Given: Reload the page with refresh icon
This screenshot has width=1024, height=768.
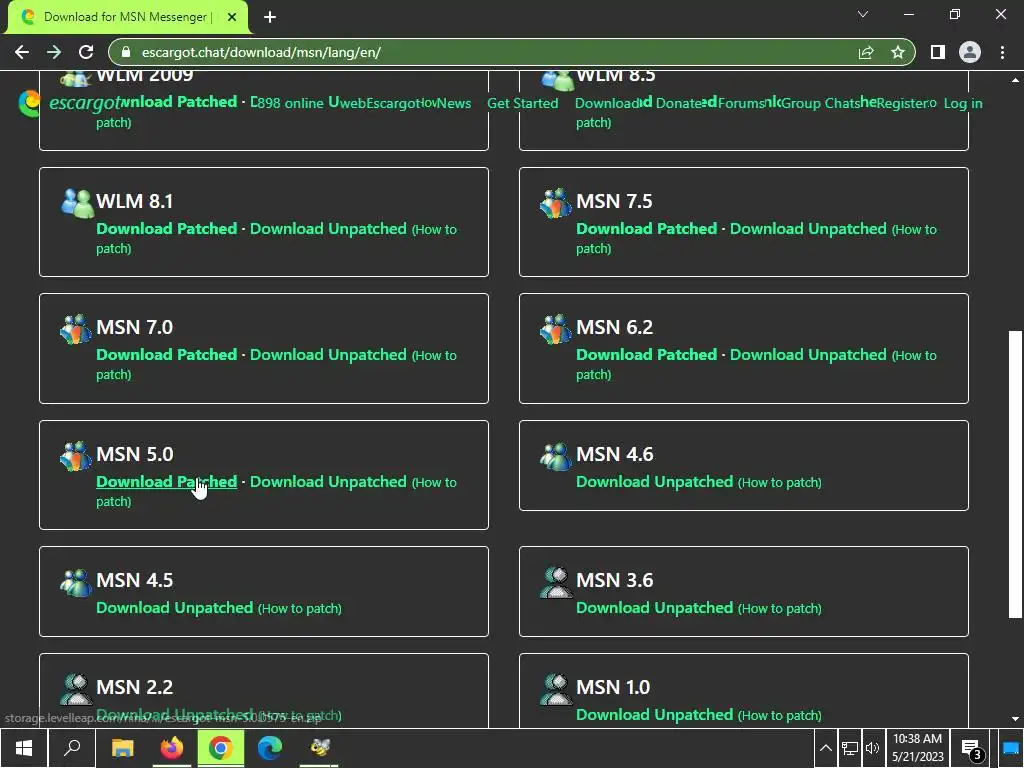Looking at the screenshot, I should [x=86, y=52].
